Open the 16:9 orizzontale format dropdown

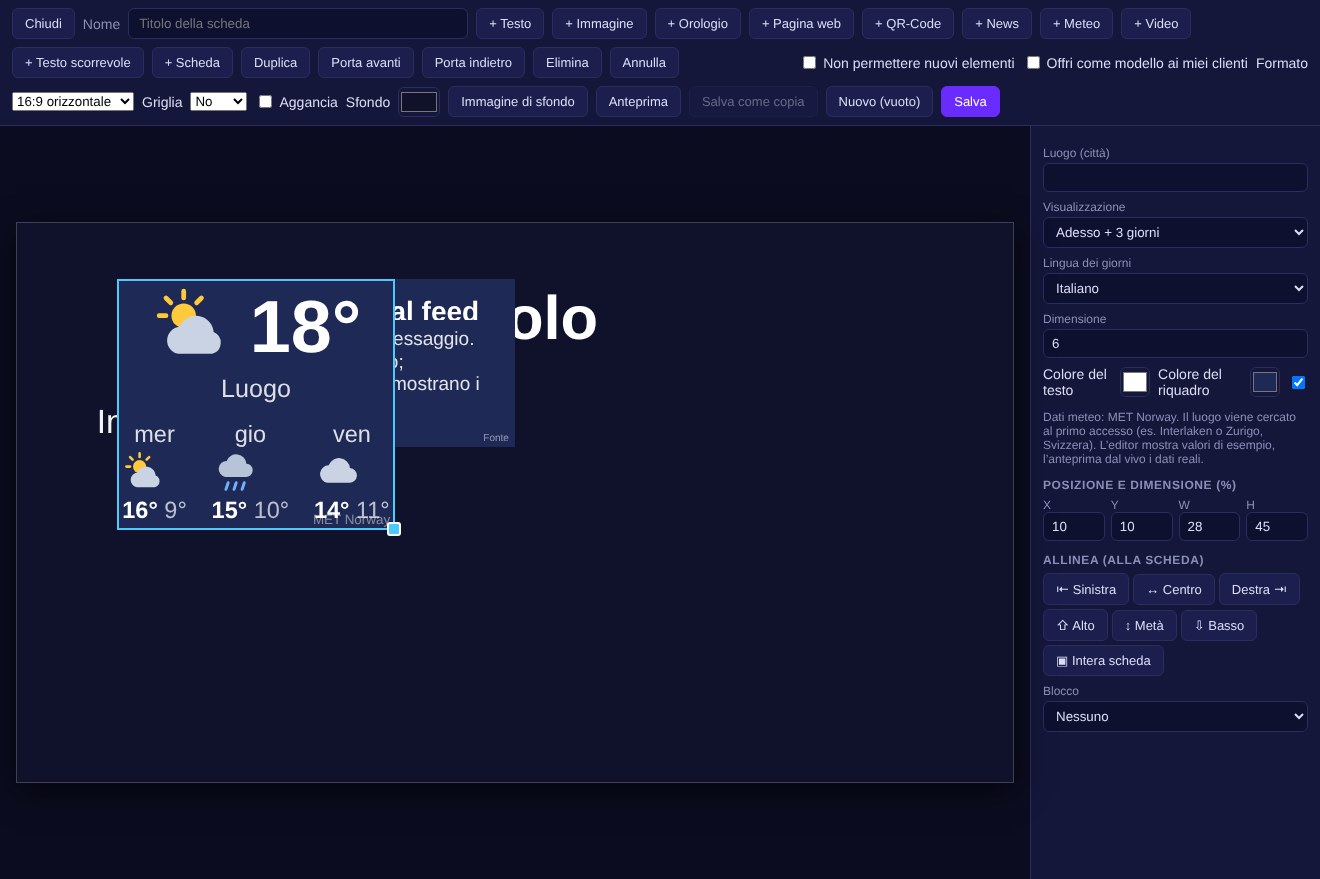(73, 101)
